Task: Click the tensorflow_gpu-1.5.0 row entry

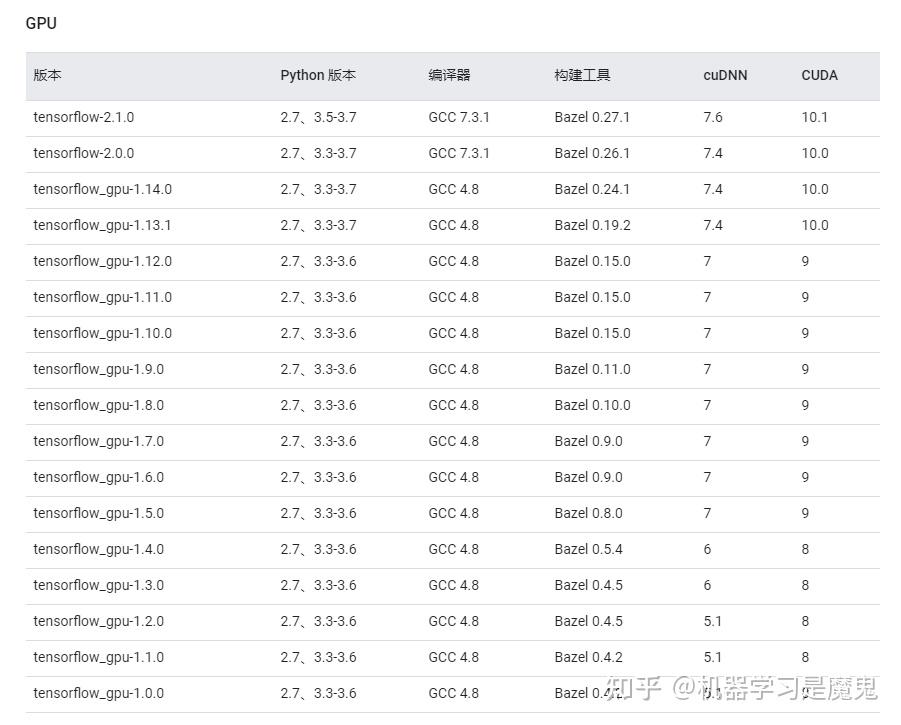Action: click(x=89, y=513)
